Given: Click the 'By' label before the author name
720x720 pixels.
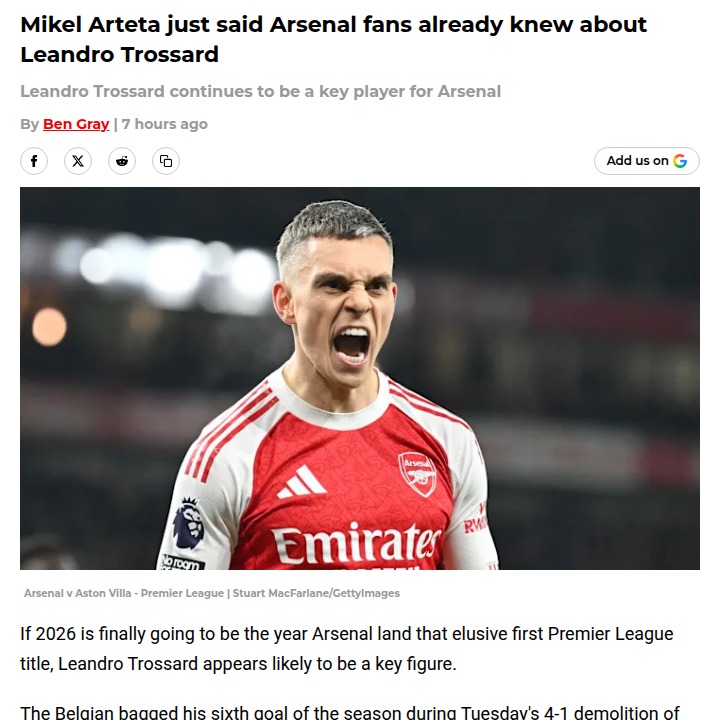Looking at the screenshot, I should tap(29, 124).
